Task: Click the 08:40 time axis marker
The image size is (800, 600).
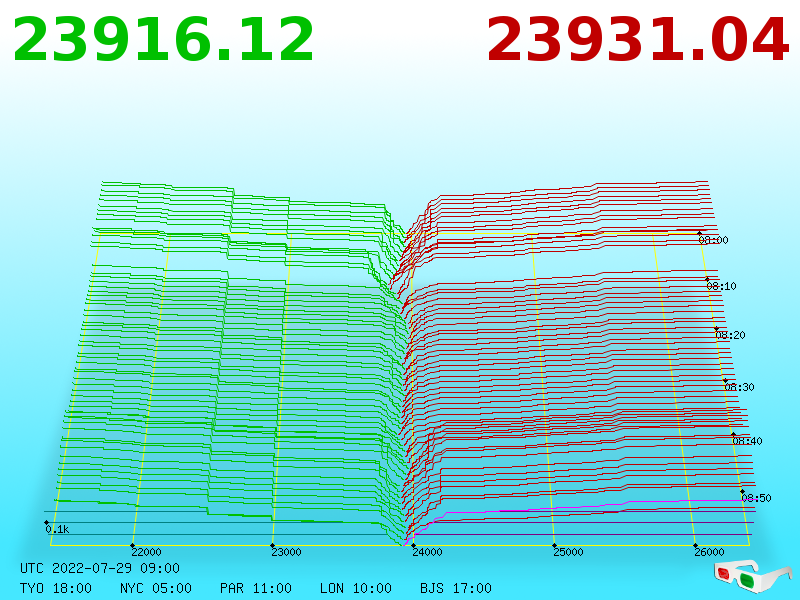Action: click(x=747, y=441)
